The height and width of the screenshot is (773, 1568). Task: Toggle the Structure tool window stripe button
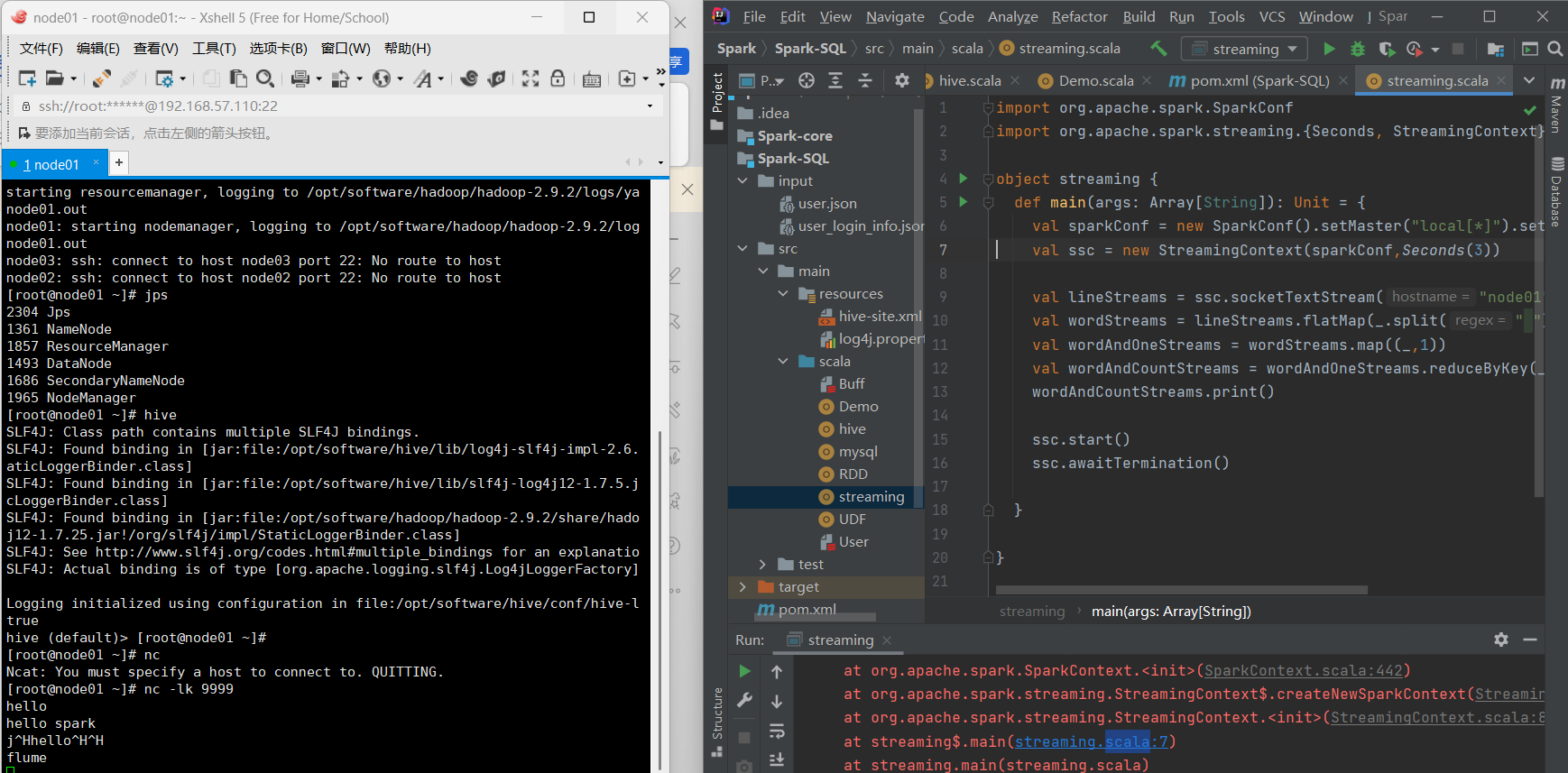[x=717, y=722]
